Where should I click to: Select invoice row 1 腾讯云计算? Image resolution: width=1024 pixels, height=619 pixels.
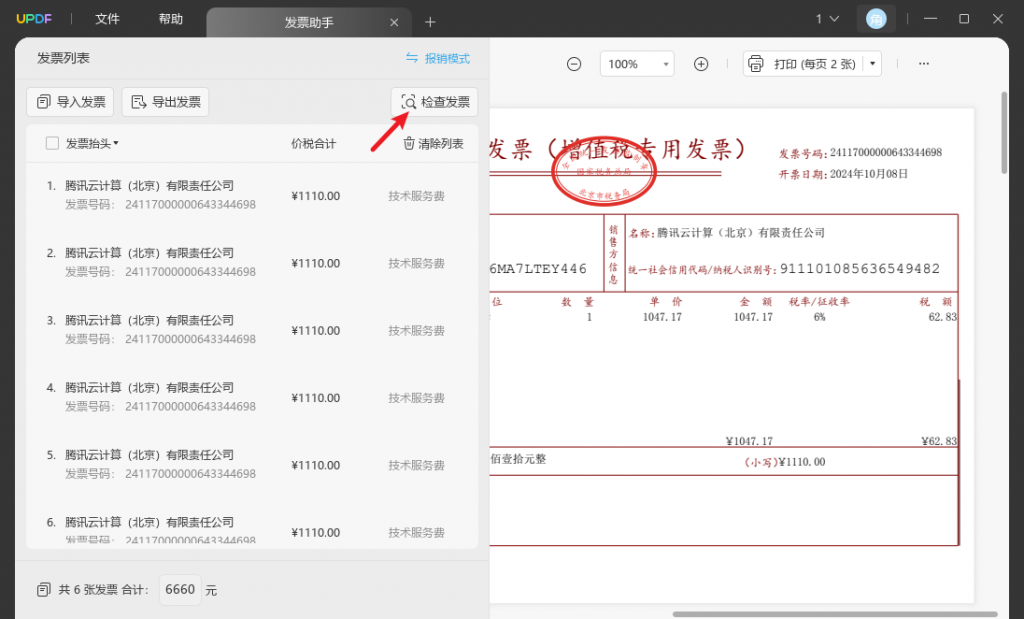[252, 195]
